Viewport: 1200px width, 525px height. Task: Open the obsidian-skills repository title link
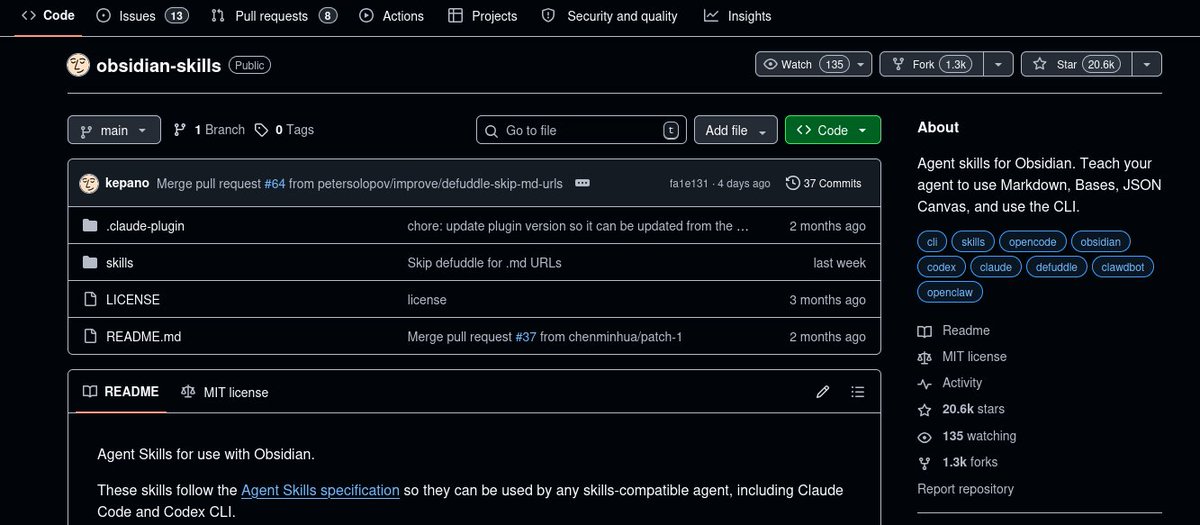point(159,65)
